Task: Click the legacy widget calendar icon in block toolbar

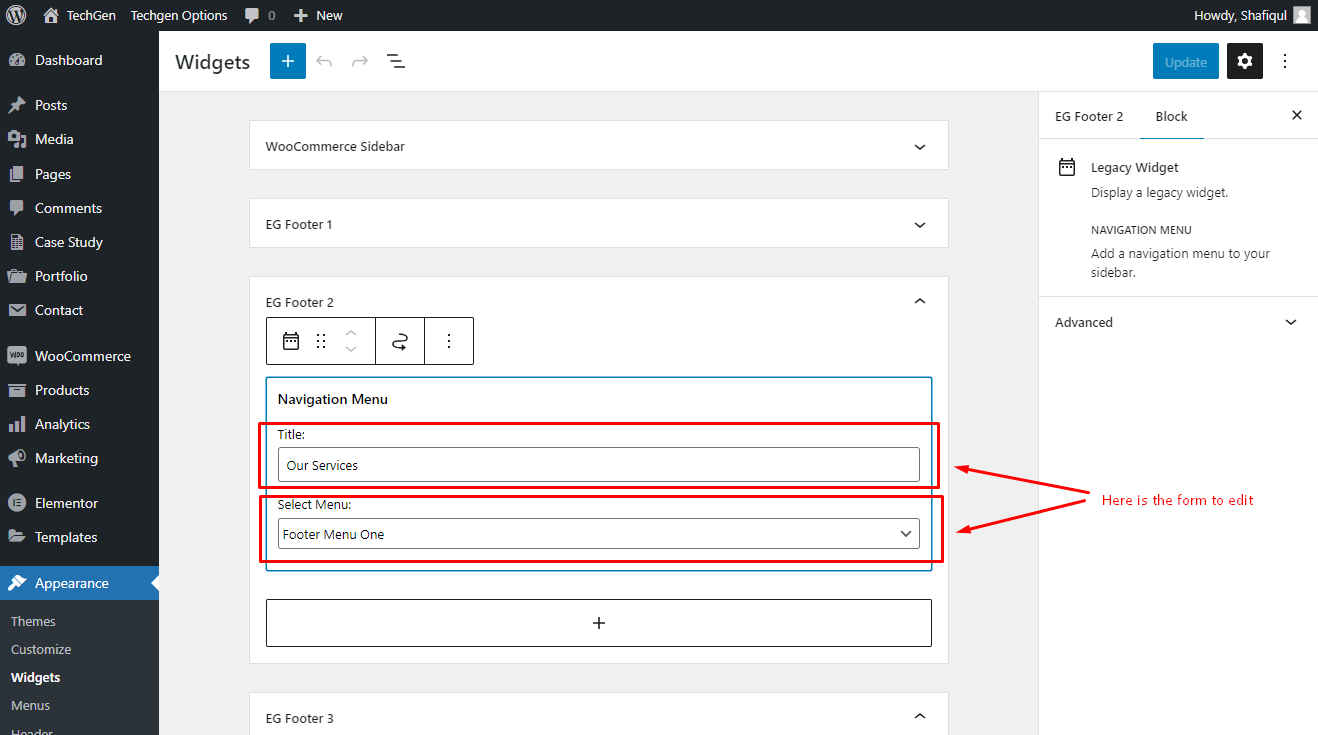Action: (291, 341)
